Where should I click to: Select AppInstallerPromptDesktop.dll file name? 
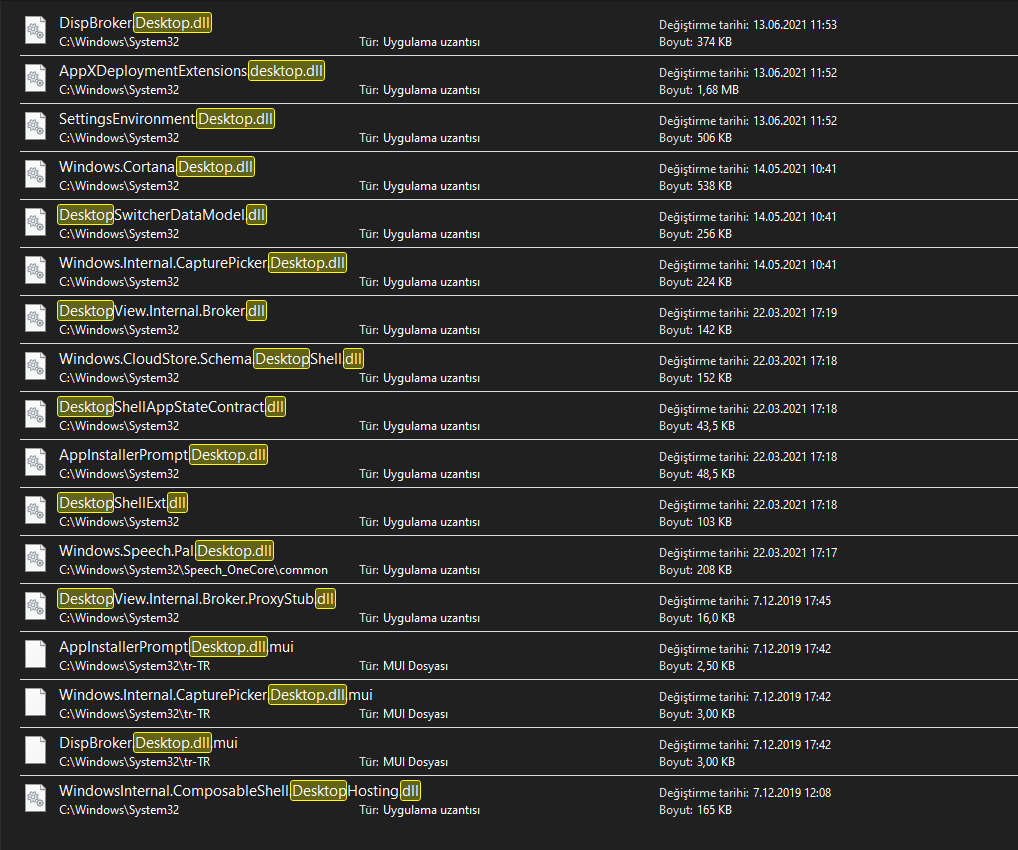click(163, 455)
